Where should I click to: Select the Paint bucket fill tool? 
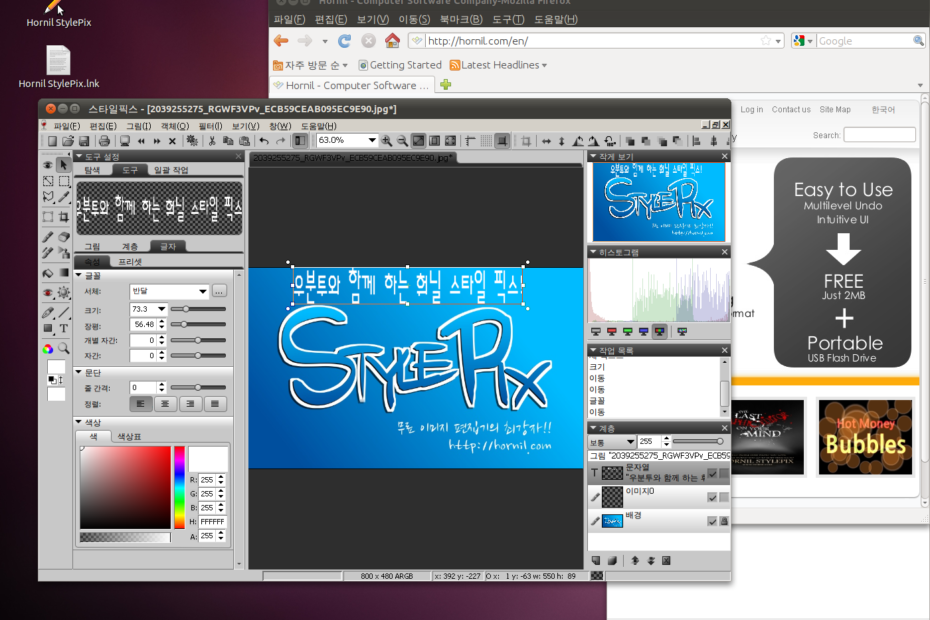tap(48, 273)
